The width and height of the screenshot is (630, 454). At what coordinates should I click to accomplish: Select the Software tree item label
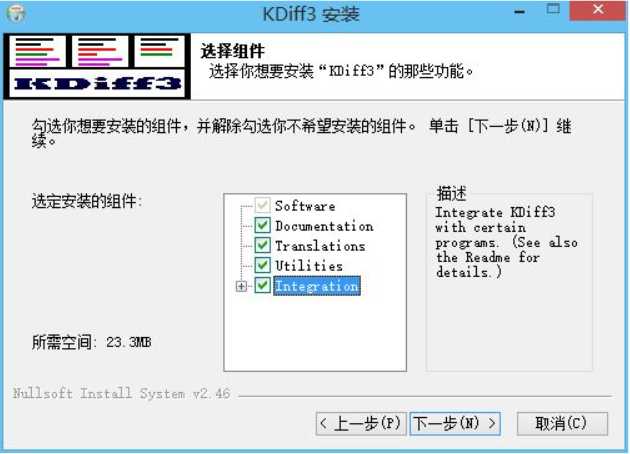coord(305,206)
